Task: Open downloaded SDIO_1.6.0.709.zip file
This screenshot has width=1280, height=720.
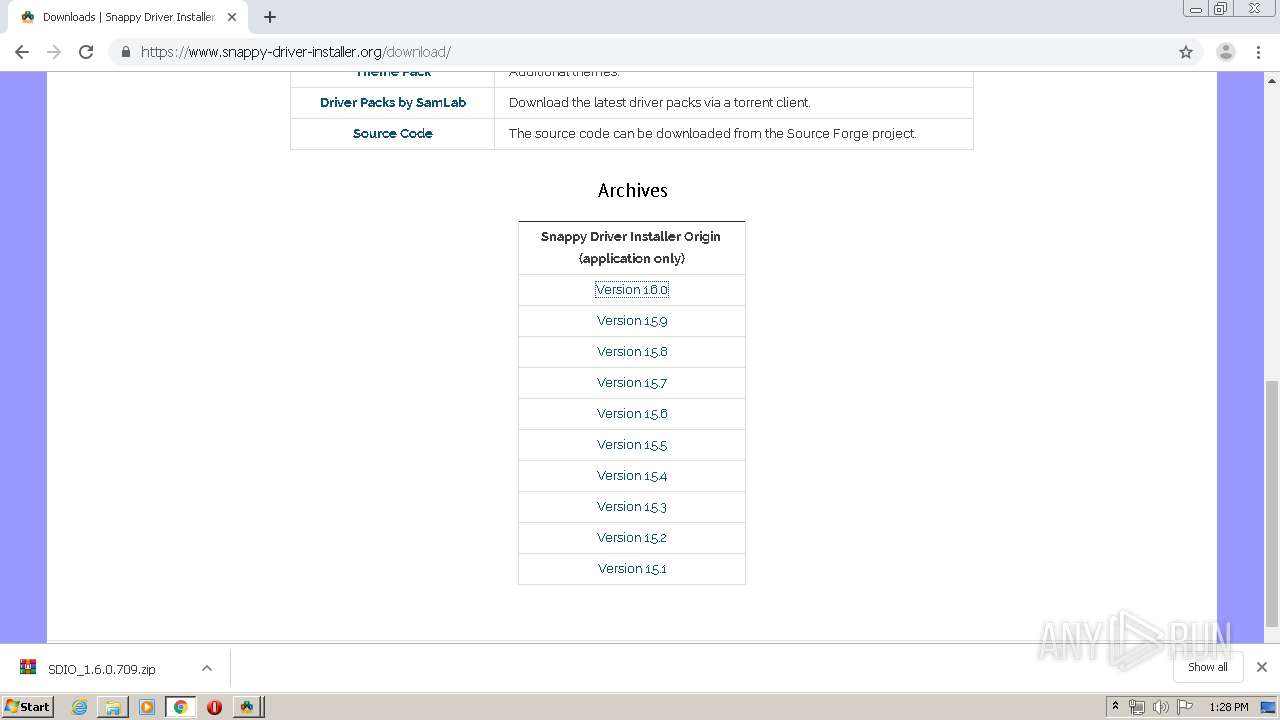Action: pyautogui.click(x=100, y=669)
